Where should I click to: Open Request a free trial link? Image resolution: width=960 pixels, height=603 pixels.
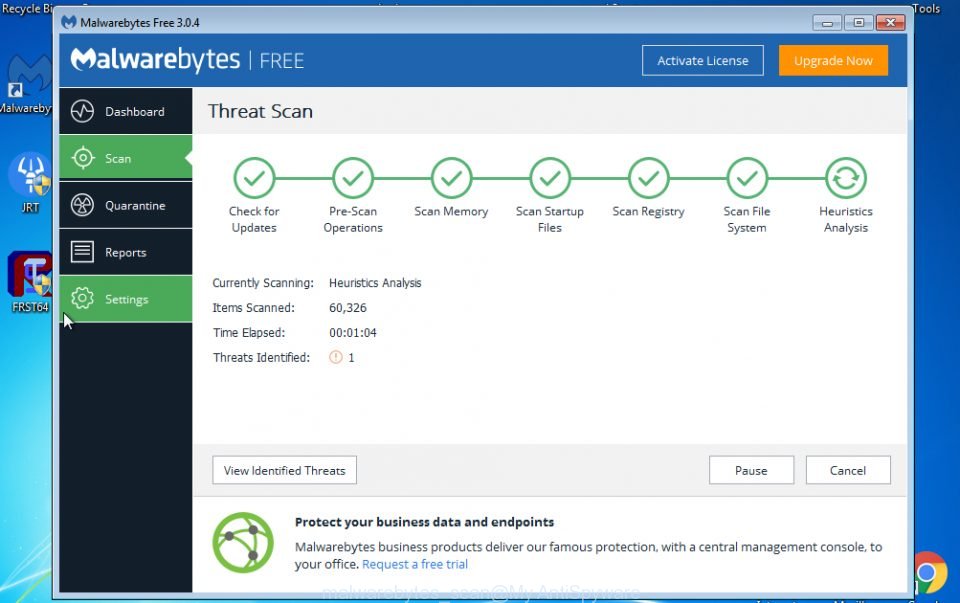coord(414,564)
